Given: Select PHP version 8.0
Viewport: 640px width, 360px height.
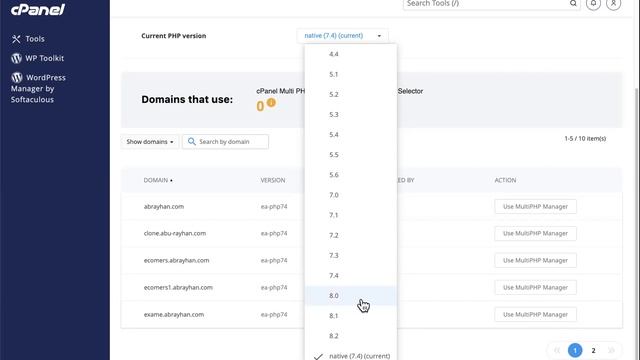Looking at the screenshot, I should click(x=351, y=296).
